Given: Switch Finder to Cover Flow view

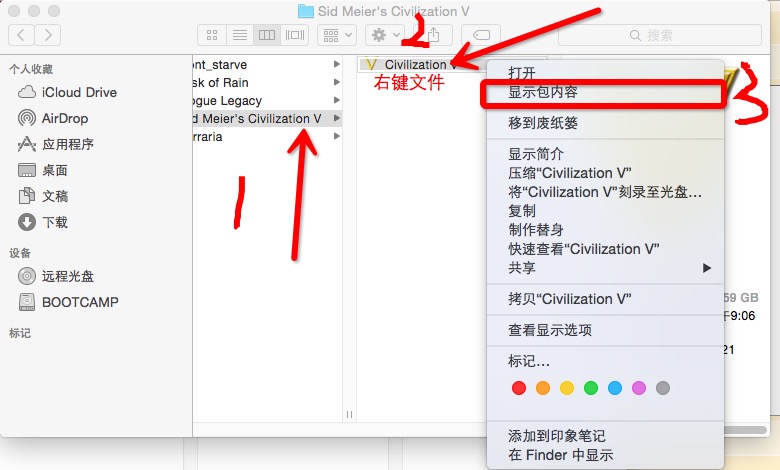Looking at the screenshot, I should tap(294, 35).
